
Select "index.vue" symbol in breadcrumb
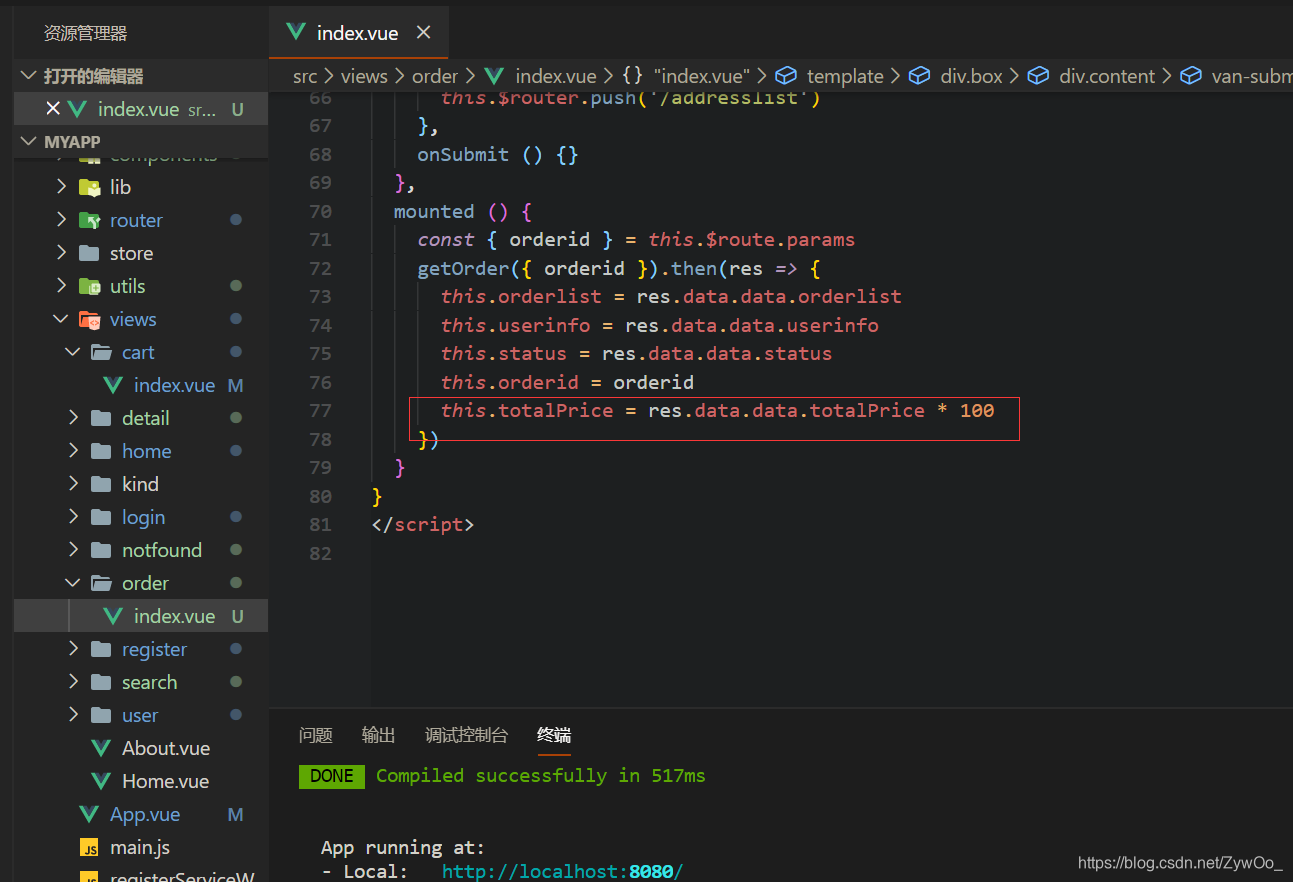[x=702, y=76]
